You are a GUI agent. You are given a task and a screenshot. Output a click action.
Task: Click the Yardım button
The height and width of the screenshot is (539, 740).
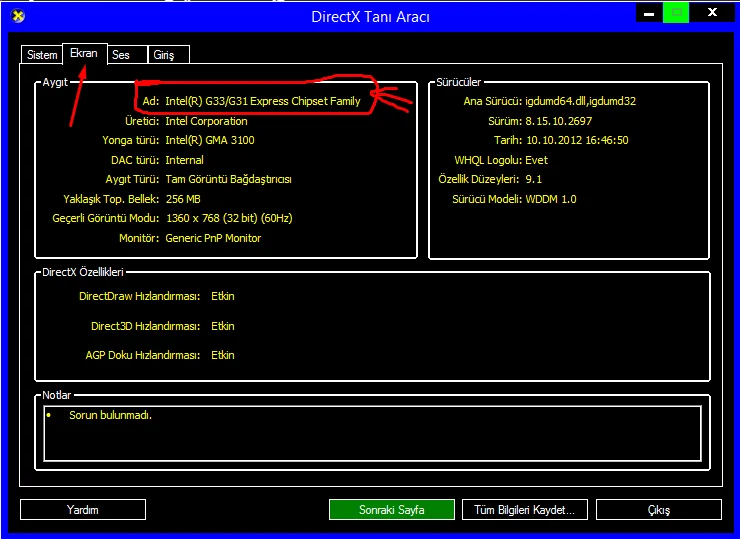[x=83, y=510]
